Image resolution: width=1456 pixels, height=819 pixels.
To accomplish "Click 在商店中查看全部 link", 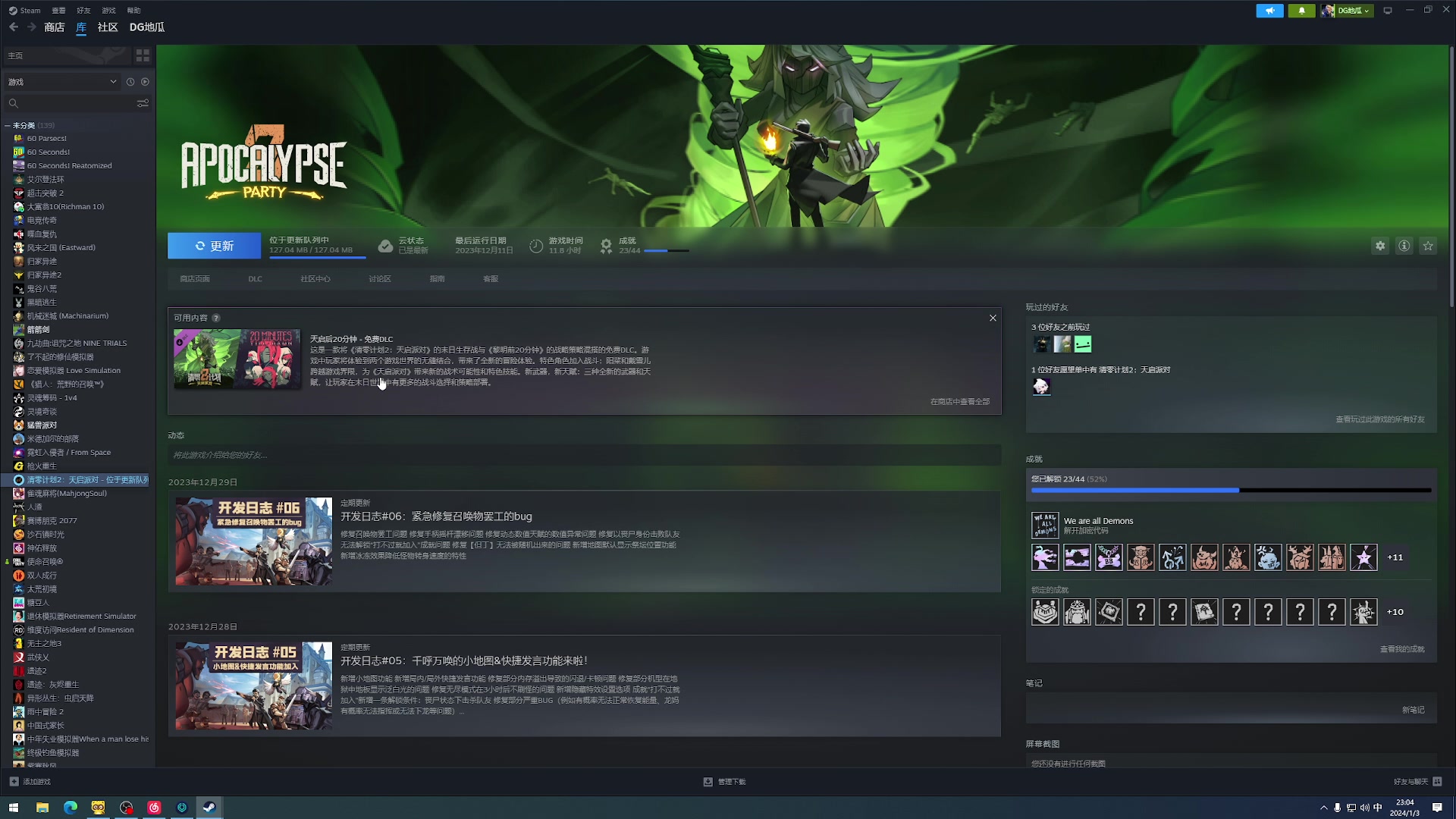I will (960, 402).
